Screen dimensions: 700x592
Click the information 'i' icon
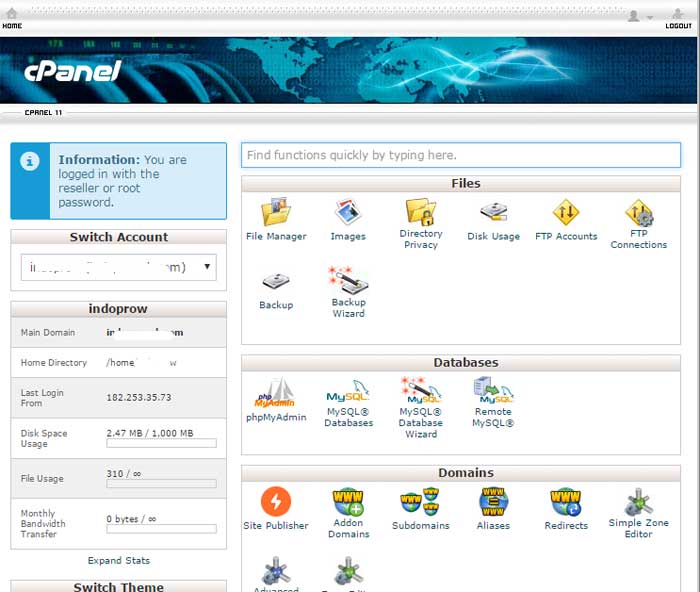click(x=30, y=161)
